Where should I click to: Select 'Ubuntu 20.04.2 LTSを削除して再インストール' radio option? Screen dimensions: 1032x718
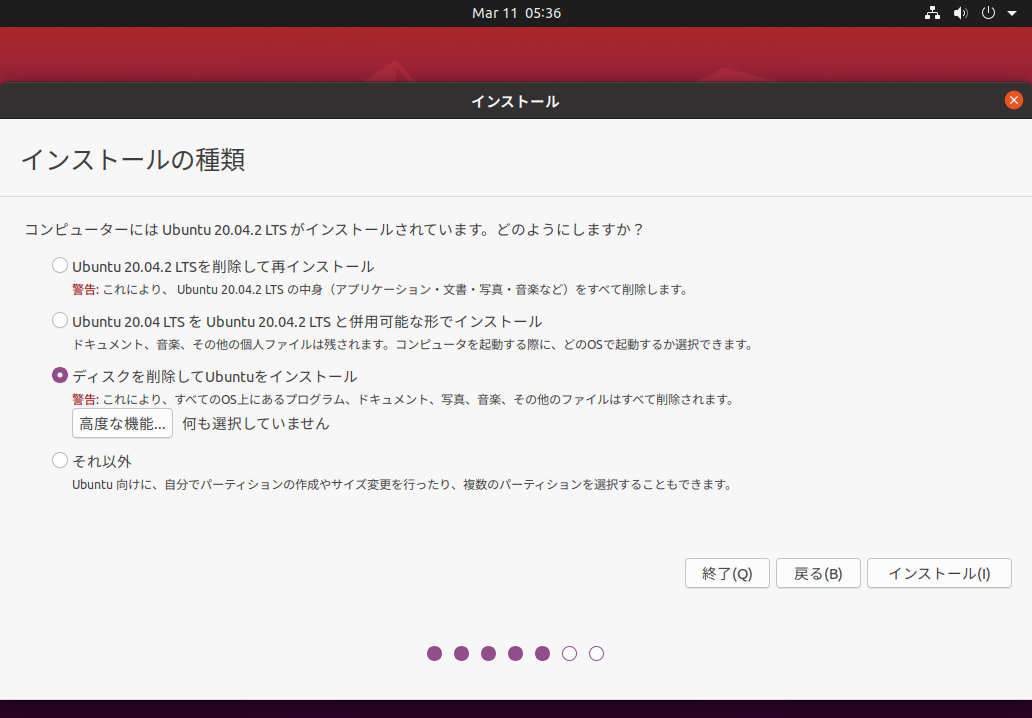click(60, 265)
